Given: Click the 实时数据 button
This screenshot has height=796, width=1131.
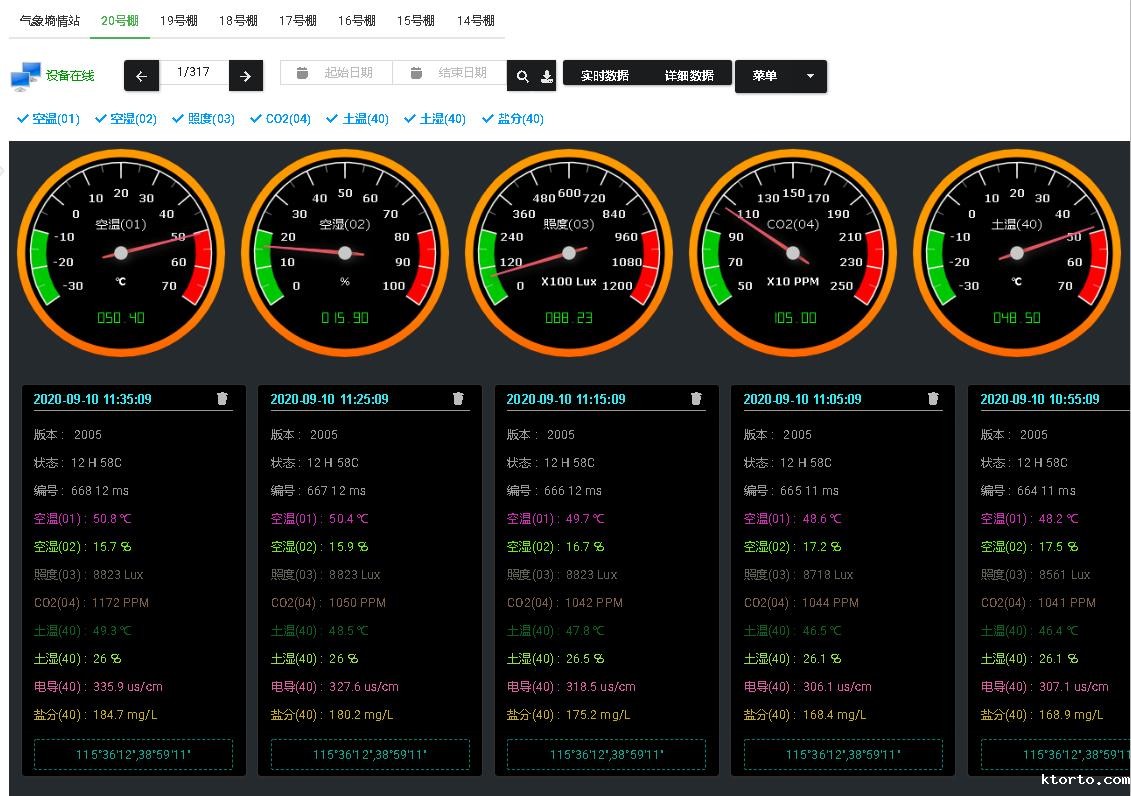Looking at the screenshot, I should tap(605, 75).
